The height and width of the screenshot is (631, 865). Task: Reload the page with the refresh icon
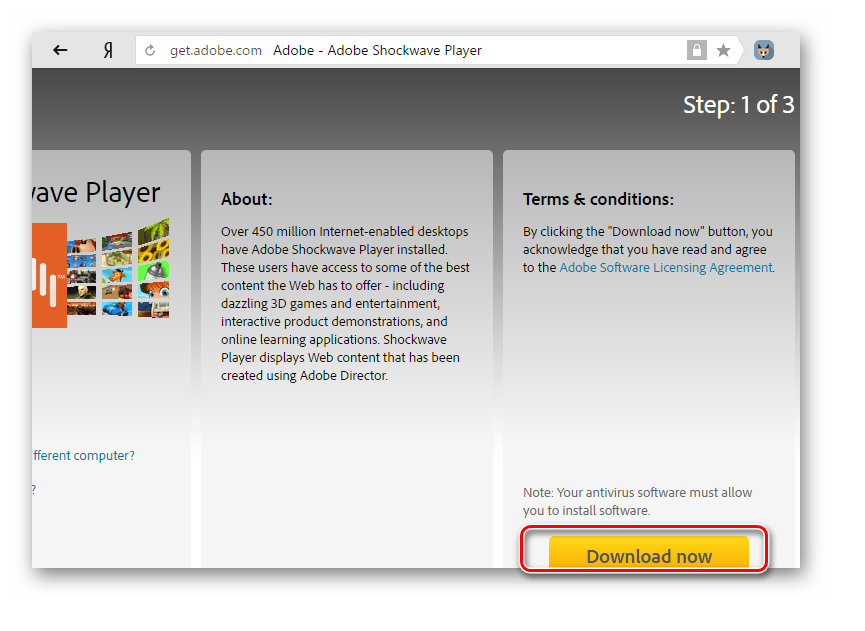(x=151, y=50)
